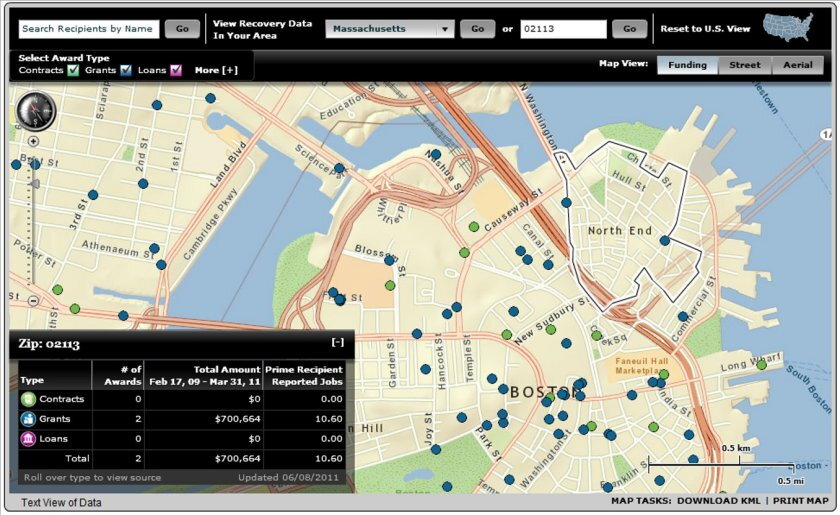Switch to Funding map view
This screenshot has height=515, width=840.
pyautogui.click(x=687, y=65)
